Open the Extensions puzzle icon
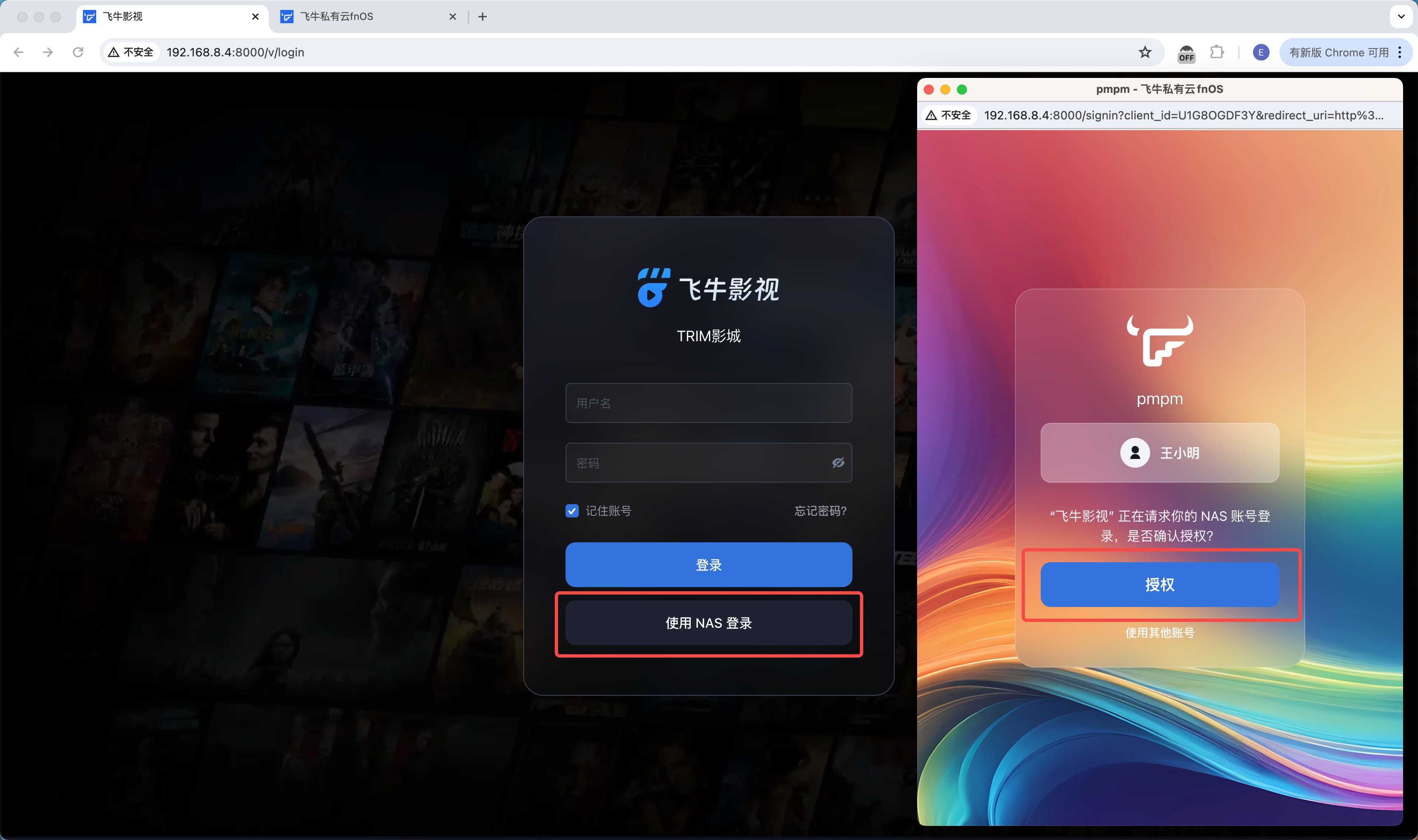1418x840 pixels. pos(1216,52)
